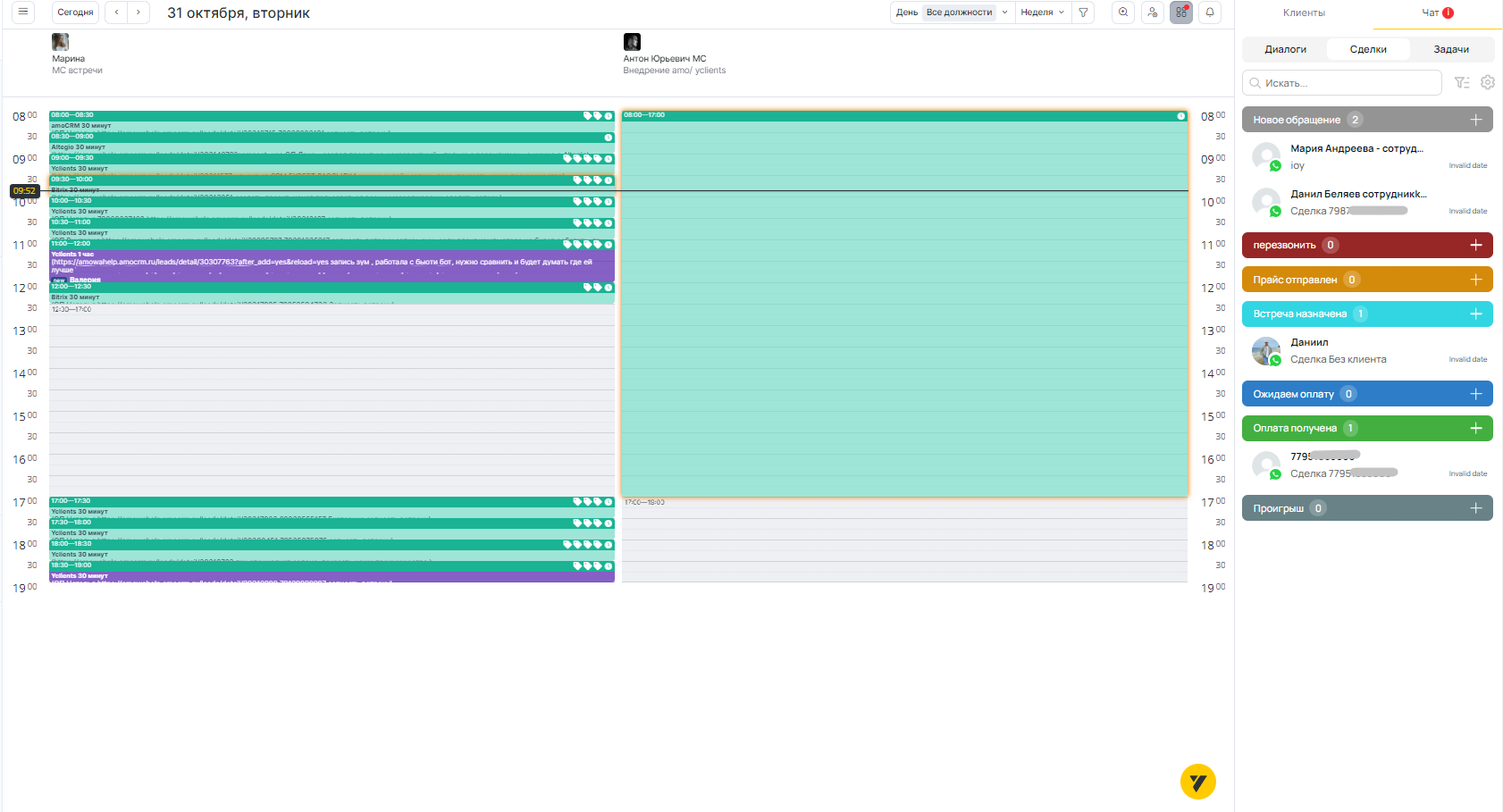Screen dimensions: 1503x812
Task: Open the notifications bell
Action: 1210,13
